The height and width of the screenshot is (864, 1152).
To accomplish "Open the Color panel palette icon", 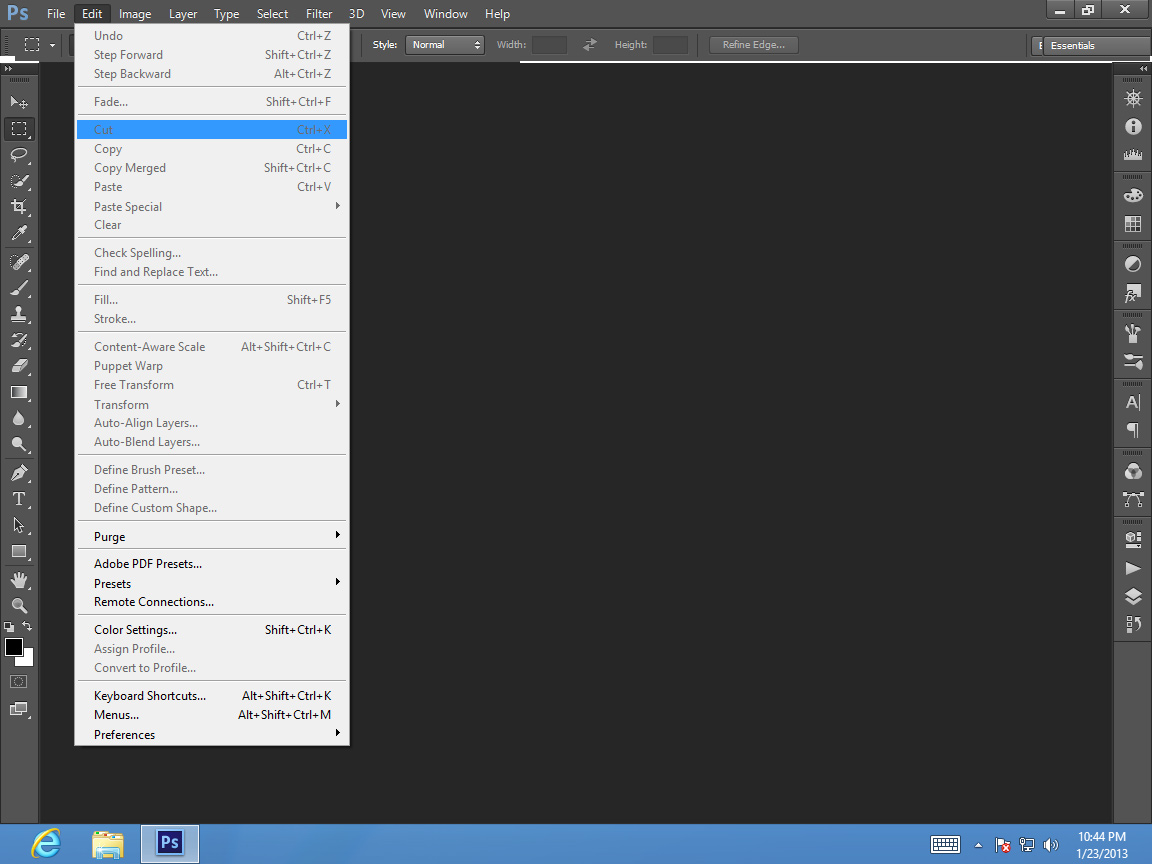I will 1133,195.
